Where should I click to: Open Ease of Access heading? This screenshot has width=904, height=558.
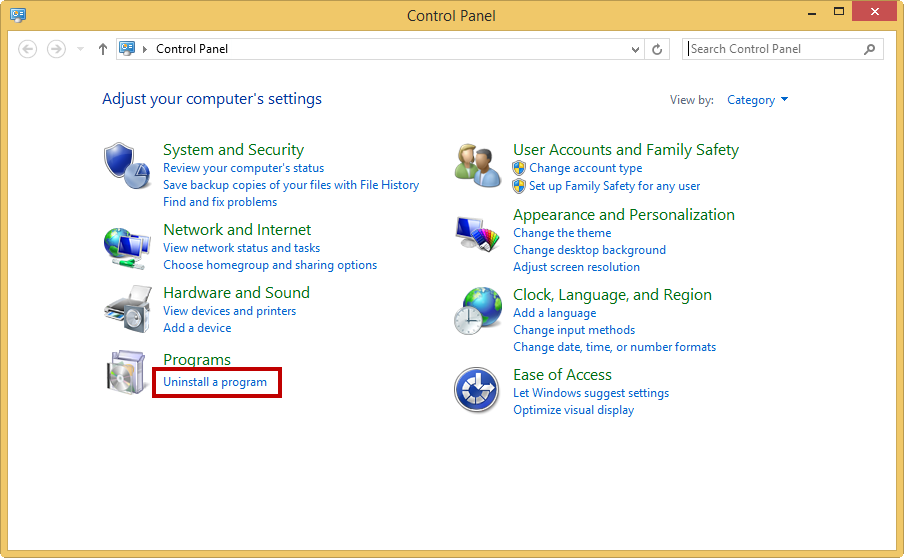(562, 375)
